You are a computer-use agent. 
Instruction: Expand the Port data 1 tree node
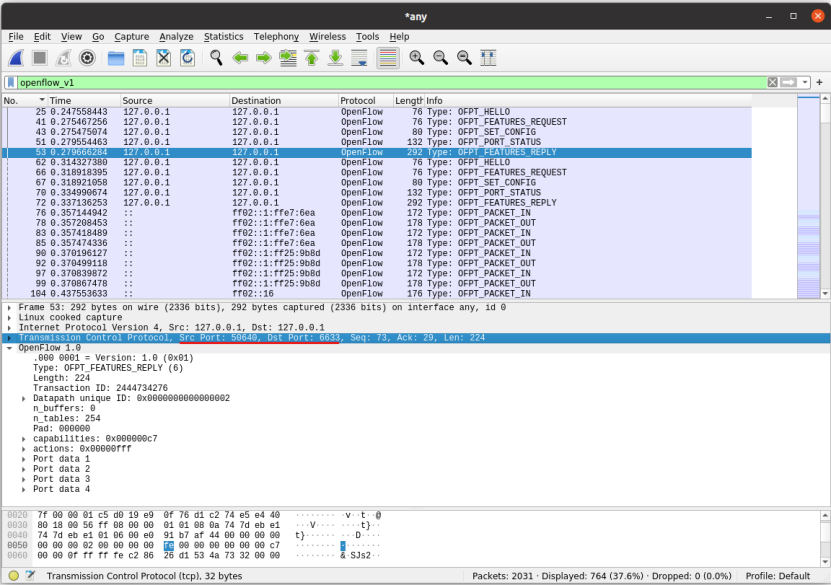pos(25,459)
